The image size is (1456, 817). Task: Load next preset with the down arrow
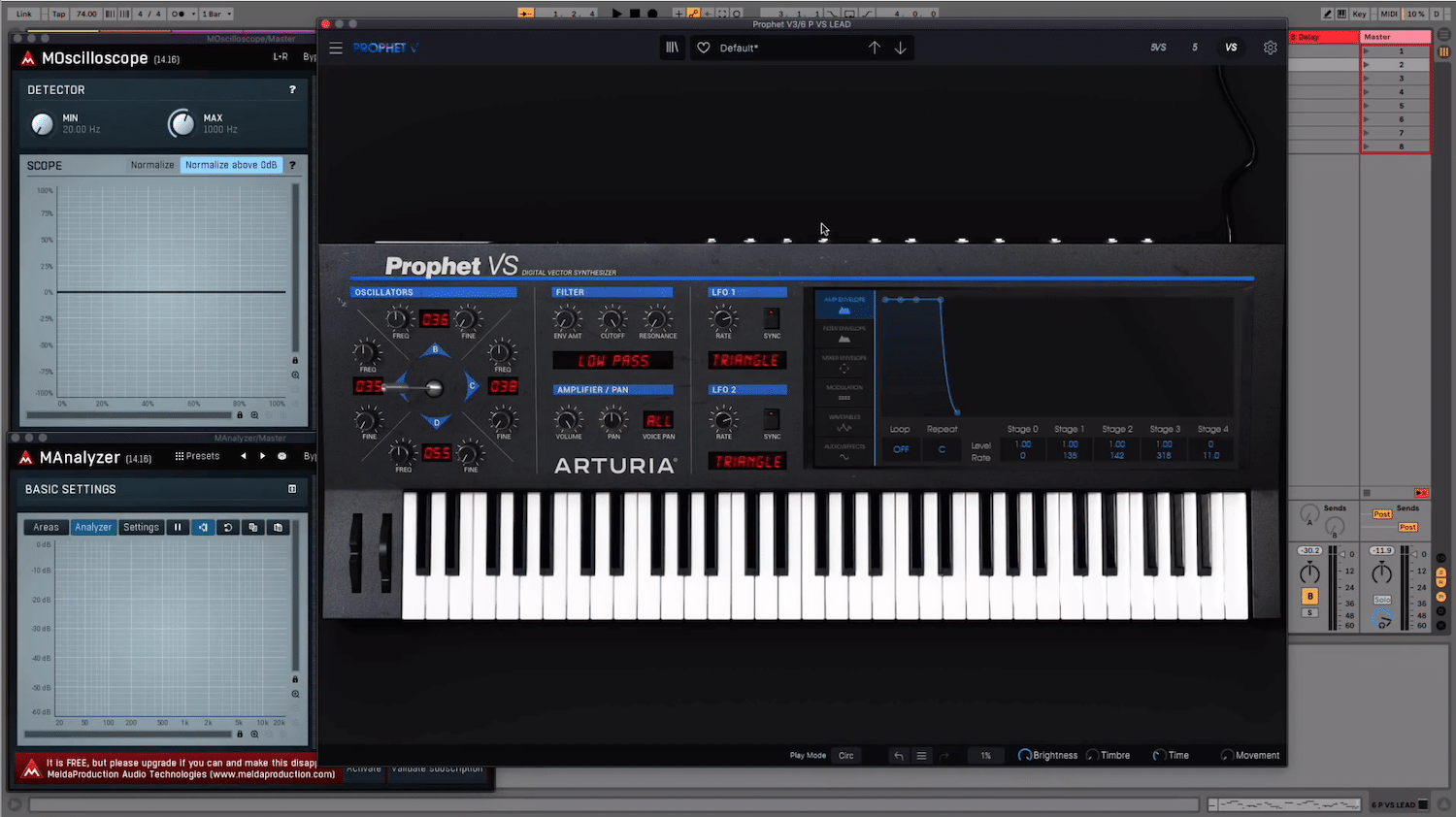tap(901, 48)
